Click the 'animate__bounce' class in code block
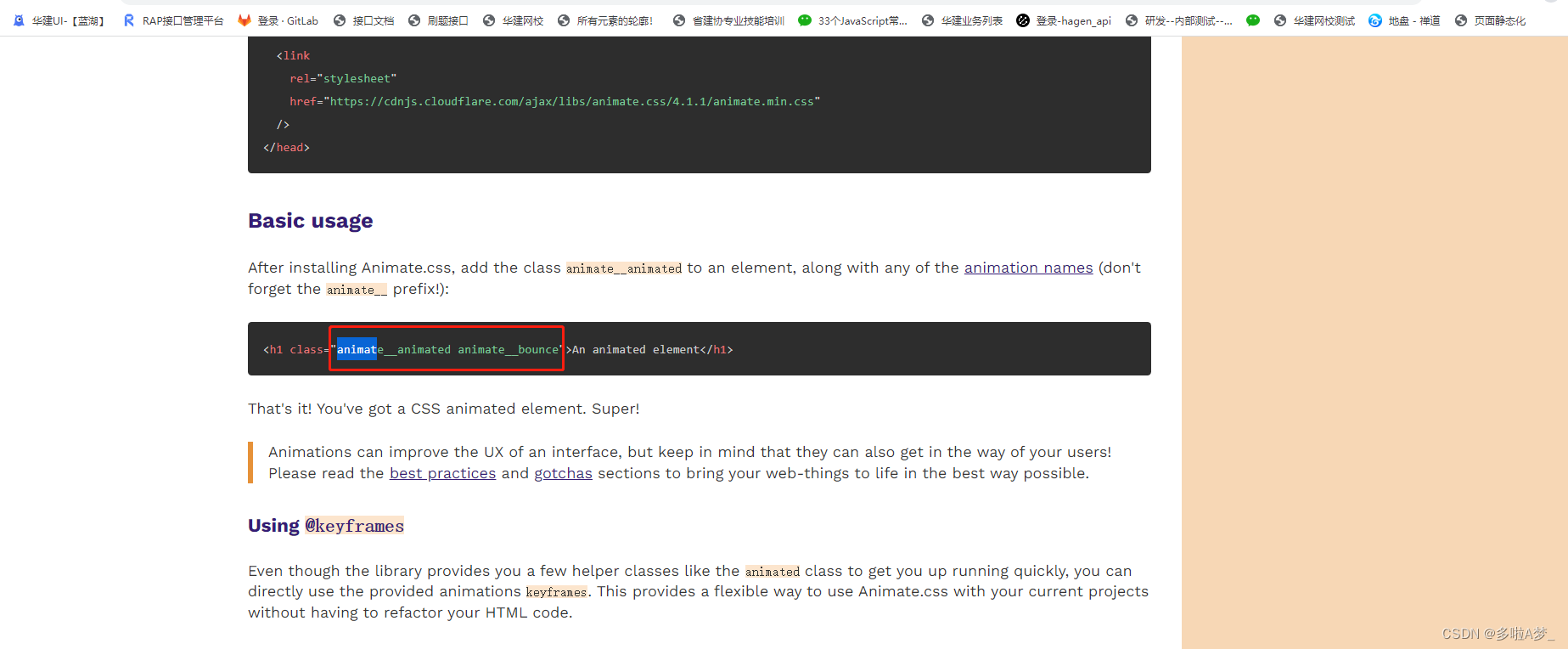 509,349
